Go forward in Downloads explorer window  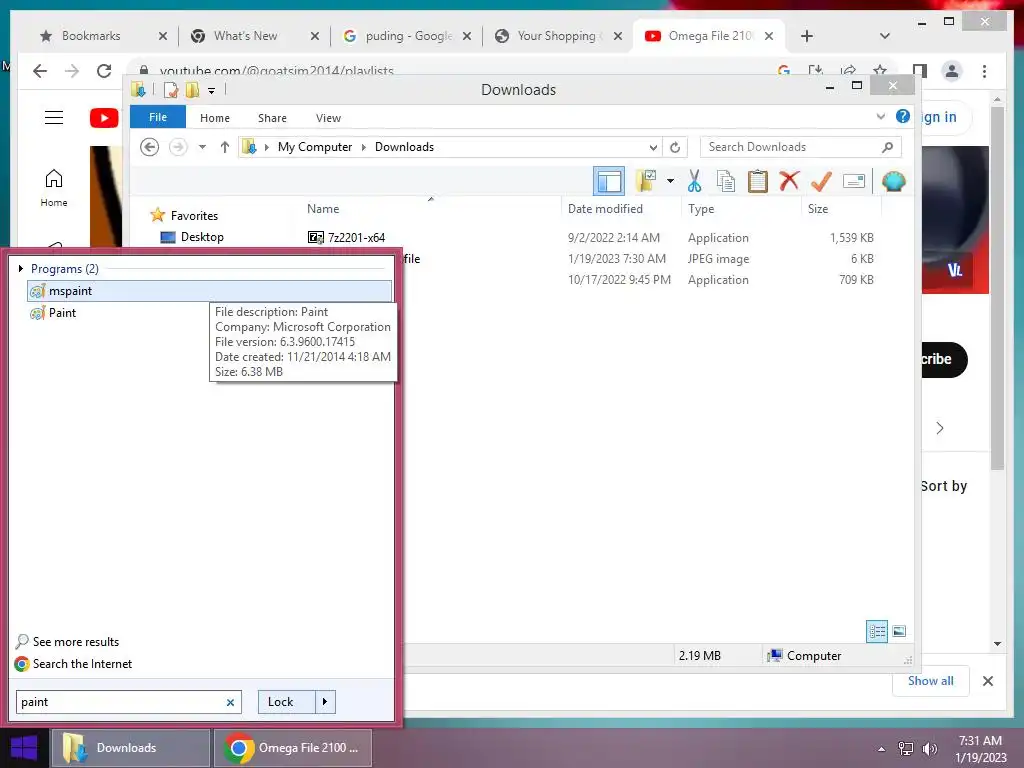[x=178, y=147]
